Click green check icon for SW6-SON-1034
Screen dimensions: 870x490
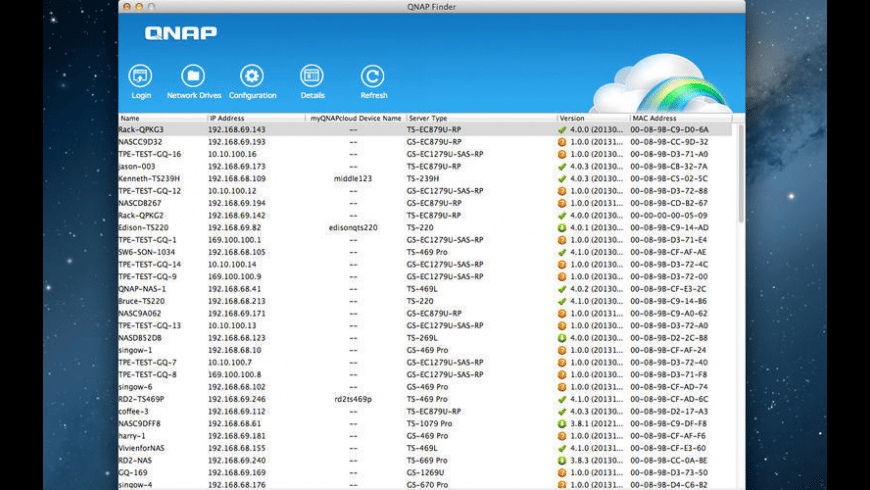tap(562, 252)
